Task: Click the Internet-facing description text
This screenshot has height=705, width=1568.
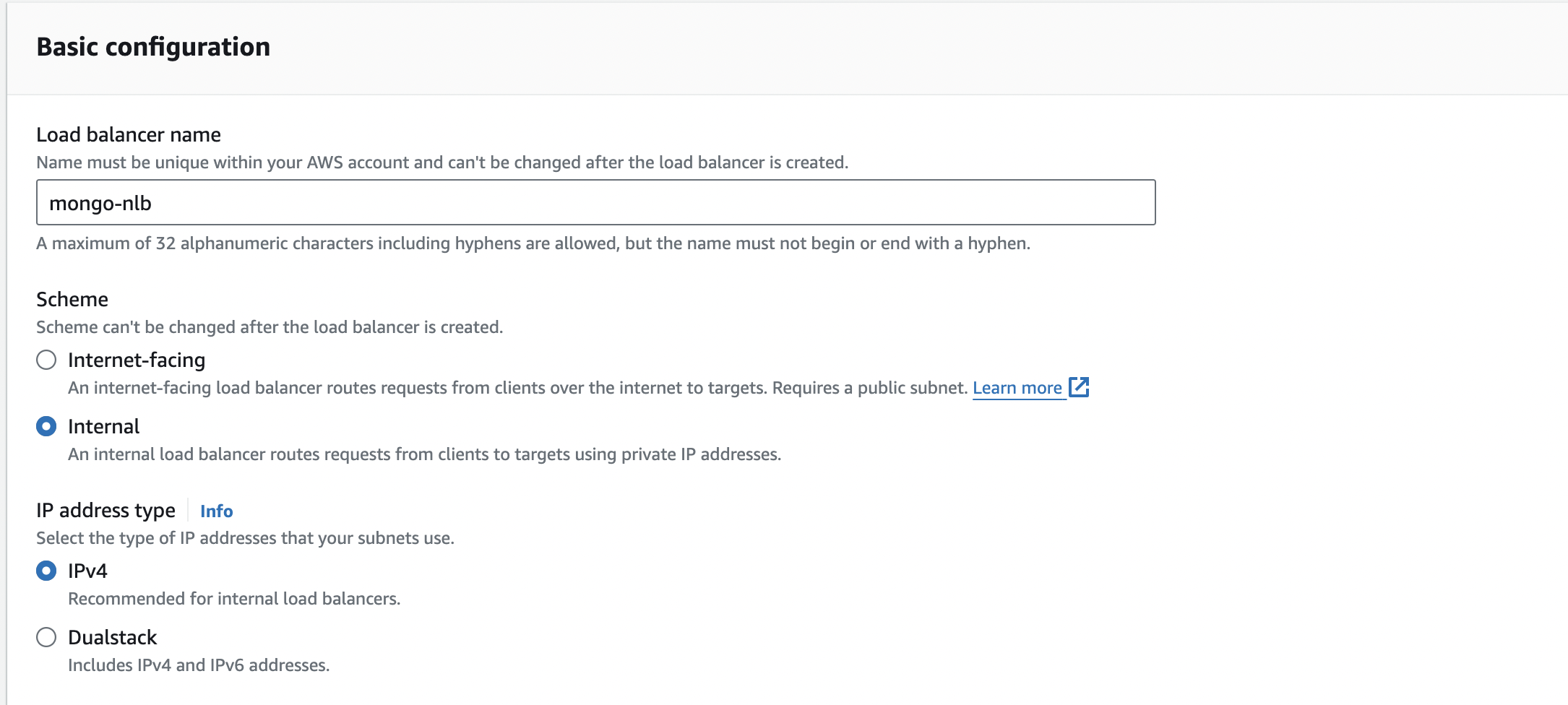Action: pyautogui.click(x=517, y=388)
